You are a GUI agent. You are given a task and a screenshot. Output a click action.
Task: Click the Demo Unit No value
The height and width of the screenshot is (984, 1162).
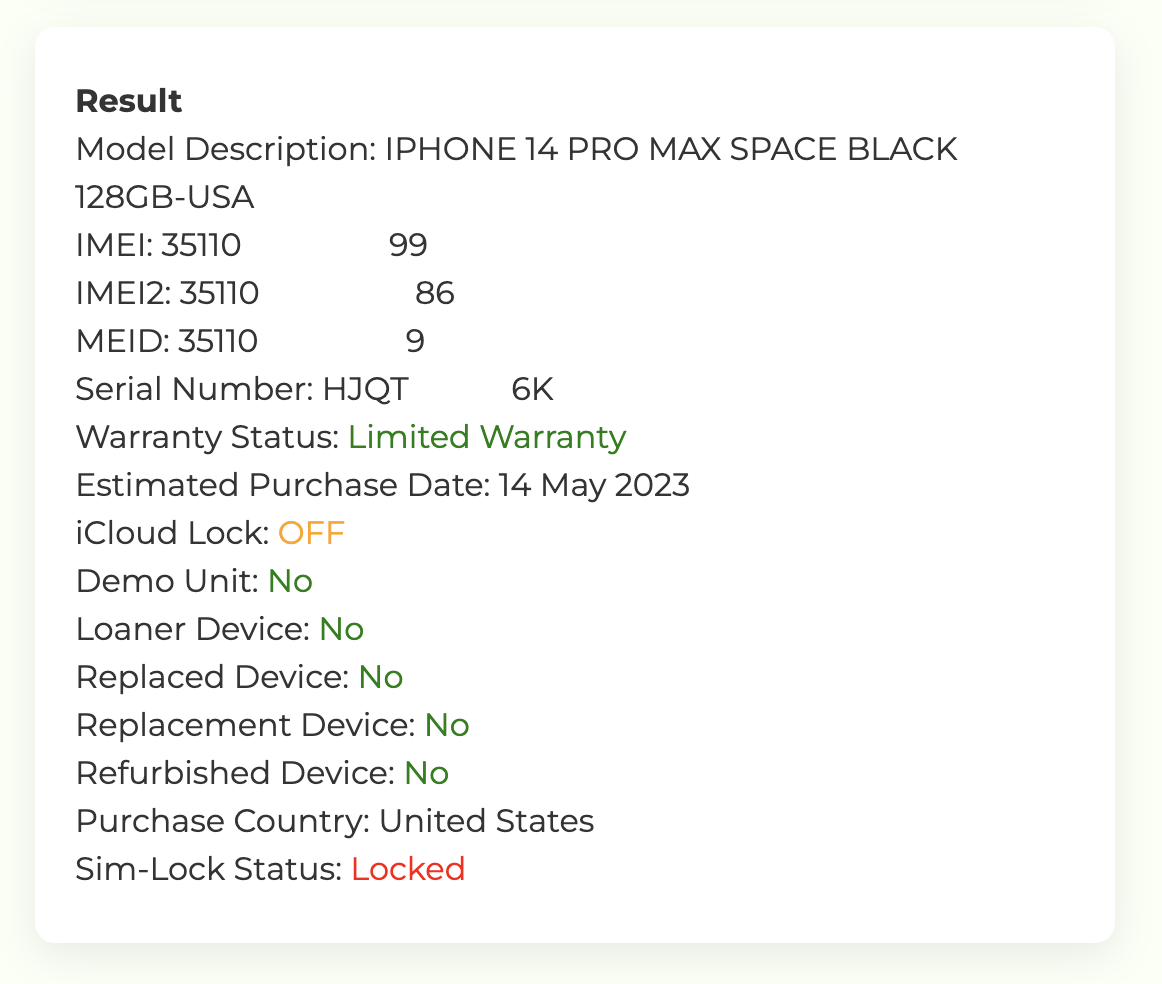290,581
